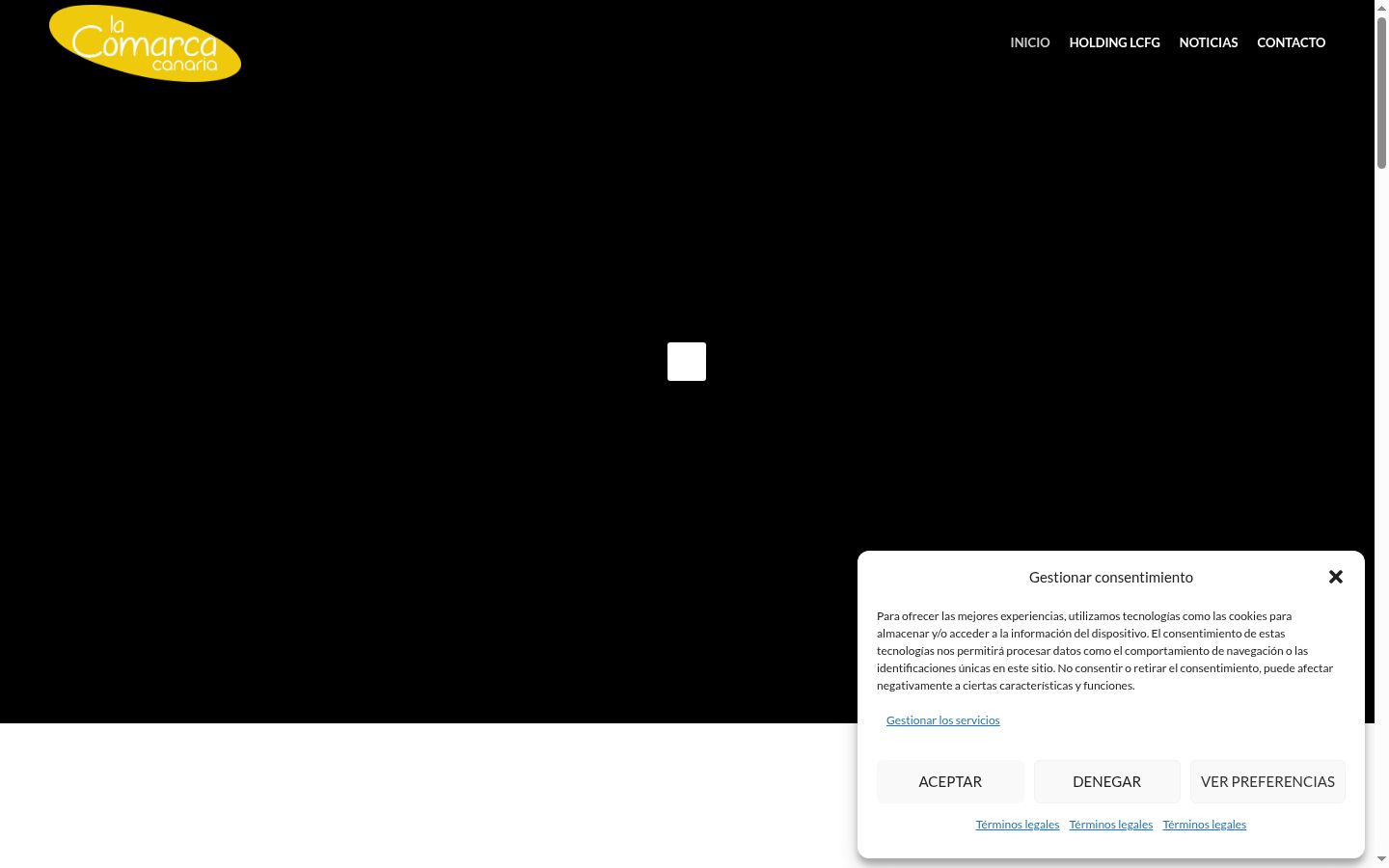This screenshot has width=1389, height=868.
Task: Click the middle Términos legales link
Action: [x=1111, y=825]
